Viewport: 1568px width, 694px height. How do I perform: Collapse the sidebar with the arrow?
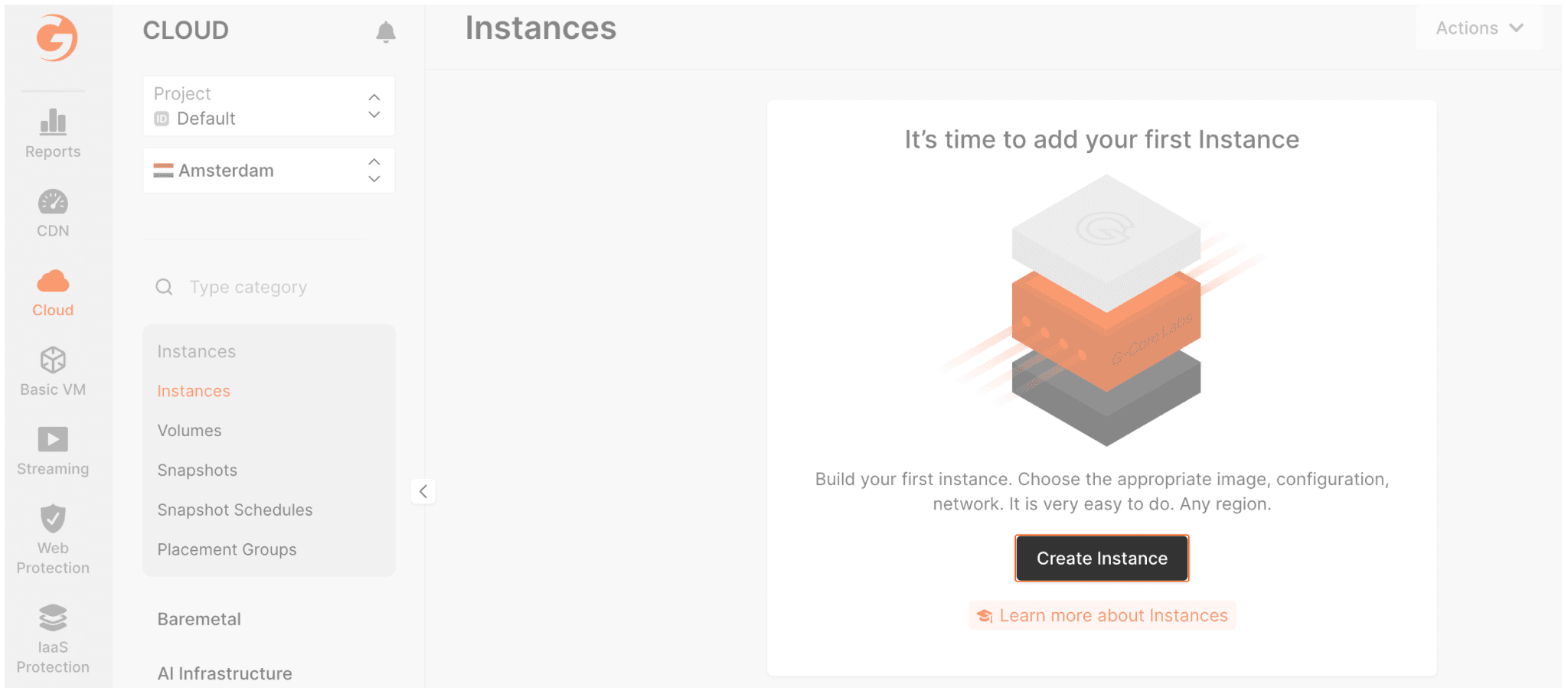pyautogui.click(x=423, y=491)
